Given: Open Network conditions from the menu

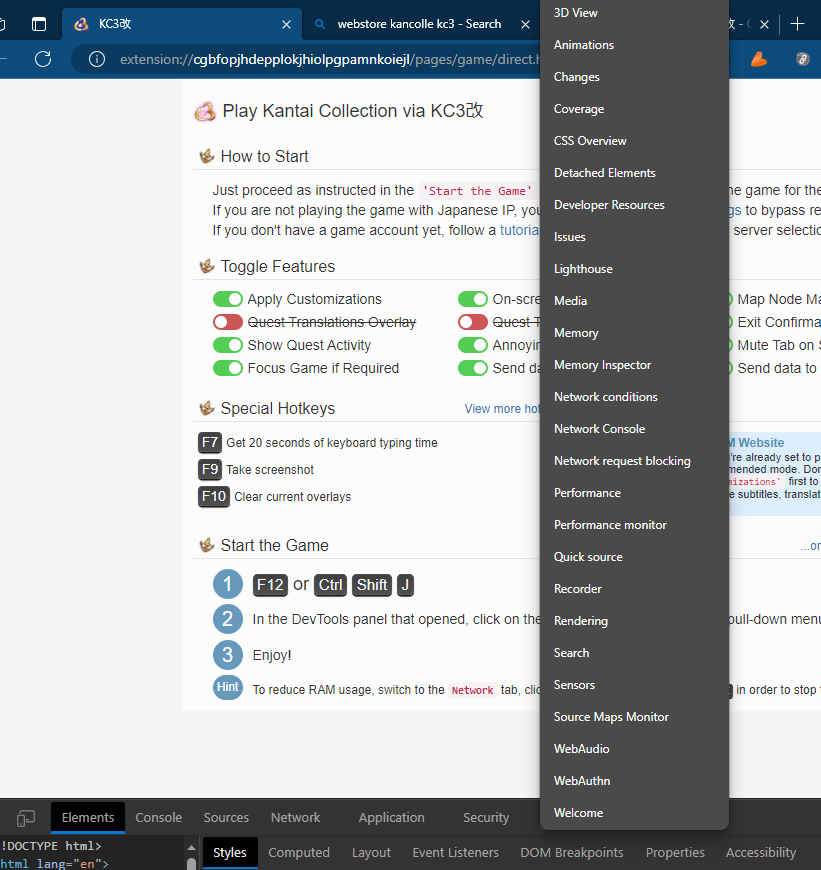Looking at the screenshot, I should (605, 396).
